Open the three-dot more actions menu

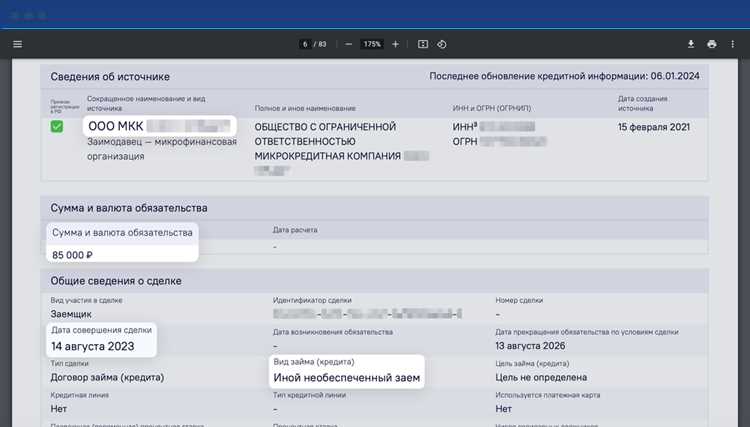click(x=732, y=44)
